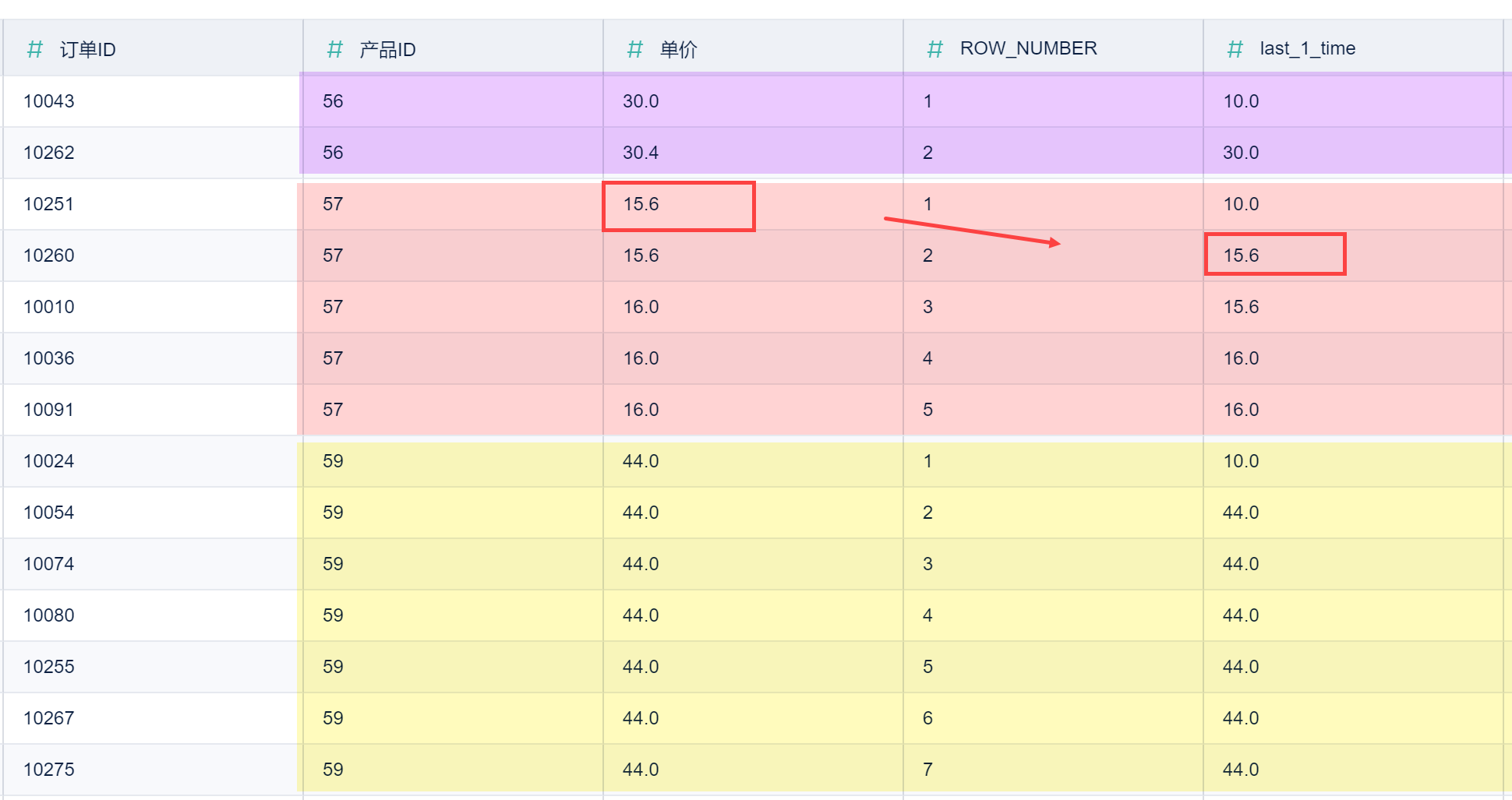Click ROW_NUMBER cell showing 7
This screenshot has width=1512, height=800.
(927, 770)
